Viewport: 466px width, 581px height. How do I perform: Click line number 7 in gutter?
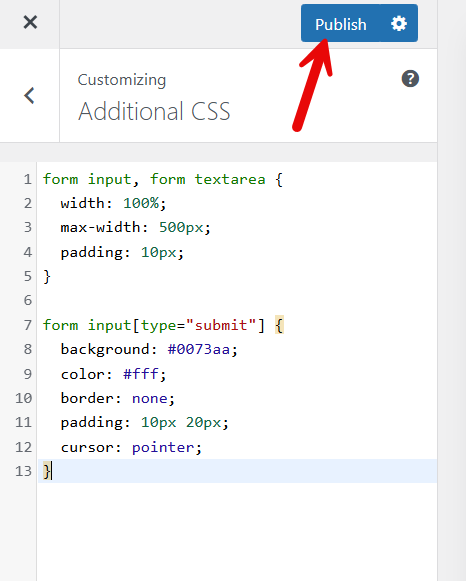28,325
